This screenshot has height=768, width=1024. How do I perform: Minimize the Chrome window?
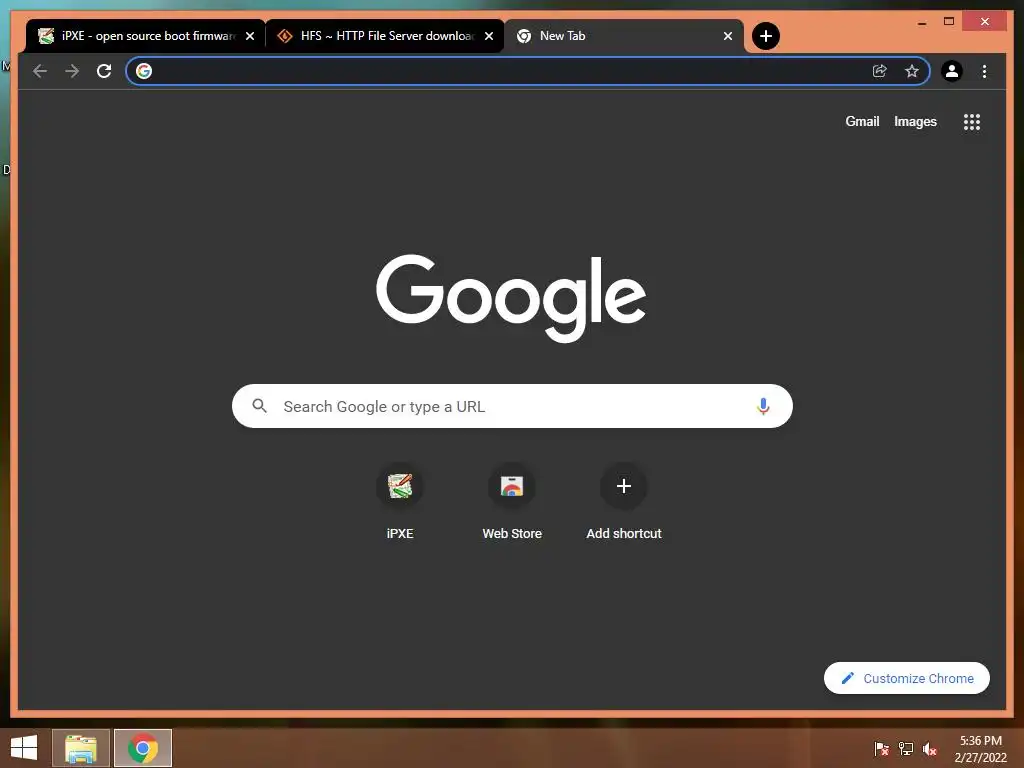pos(921,22)
